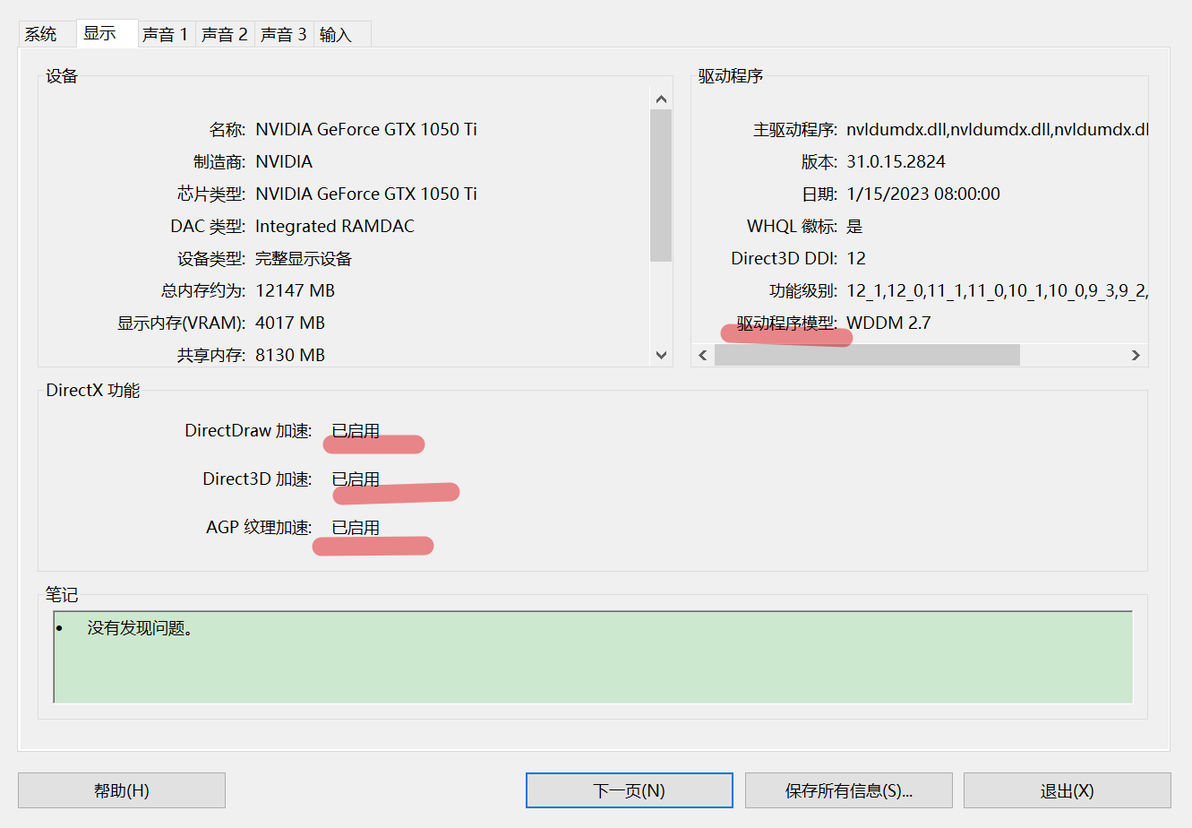Click the device list vertical scrollbar thumb

[661, 186]
